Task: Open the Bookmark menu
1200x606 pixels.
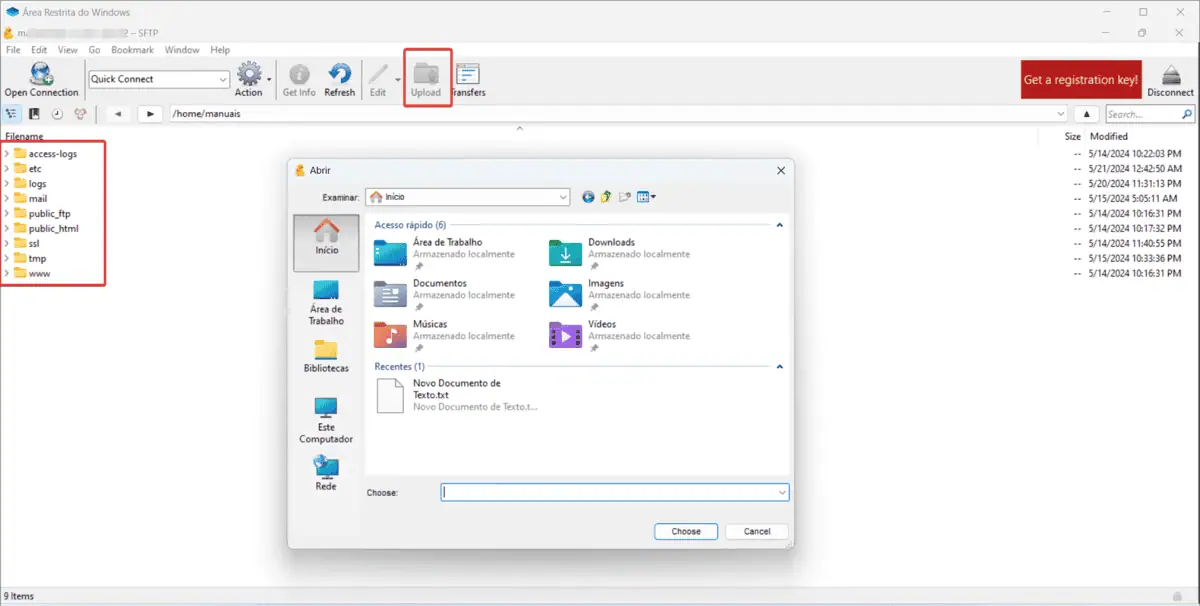Action: (x=132, y=50)
